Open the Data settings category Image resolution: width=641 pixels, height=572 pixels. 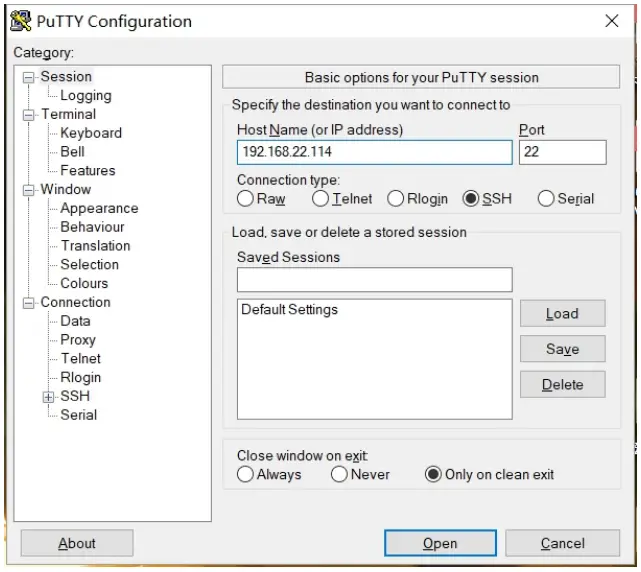(x=75, y=321)
